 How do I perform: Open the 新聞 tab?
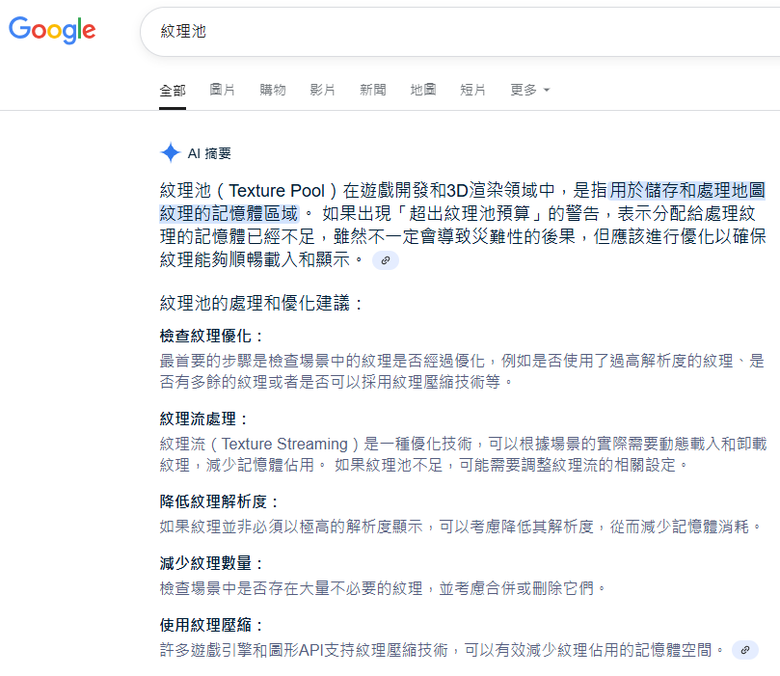(x=373, y=90)
